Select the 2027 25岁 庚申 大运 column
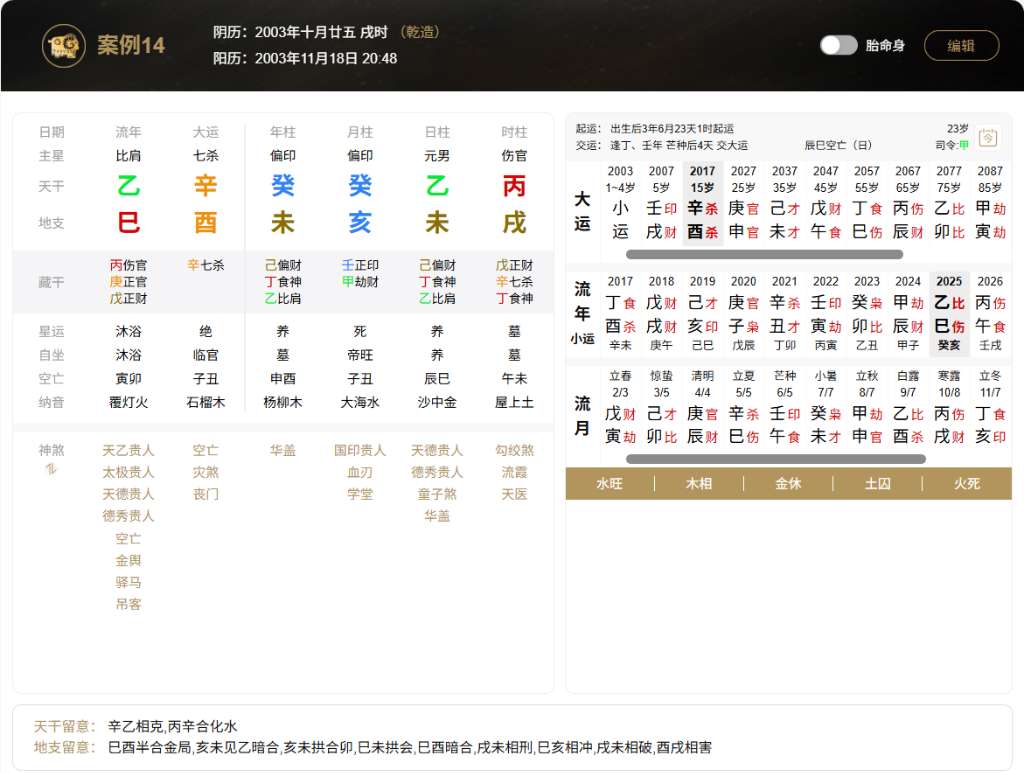Screen dimensions: 1024x773 743,202
